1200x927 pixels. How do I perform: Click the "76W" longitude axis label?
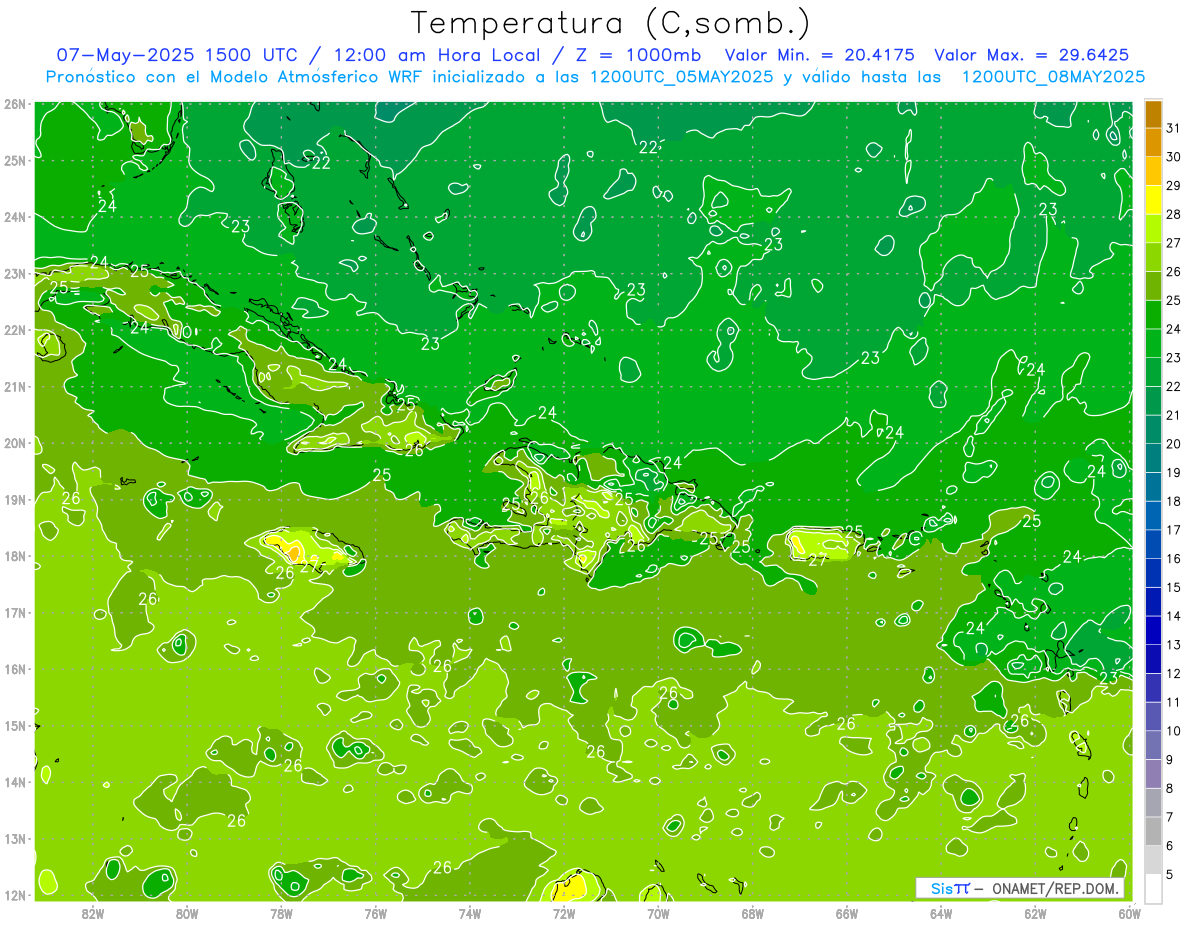pos(375,913)
